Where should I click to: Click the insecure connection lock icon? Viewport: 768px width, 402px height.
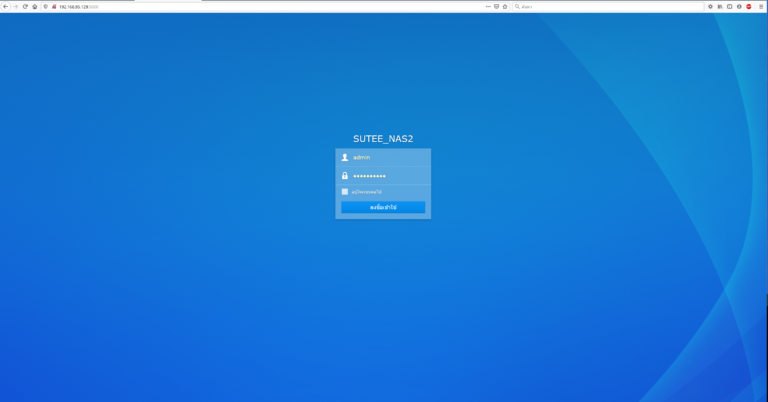pos(54,6)
